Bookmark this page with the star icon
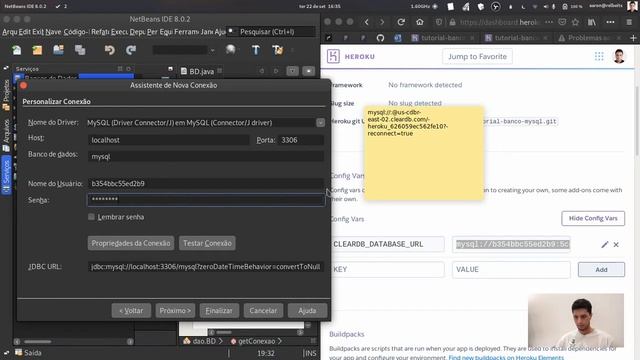640x360 pixels. 575,22
